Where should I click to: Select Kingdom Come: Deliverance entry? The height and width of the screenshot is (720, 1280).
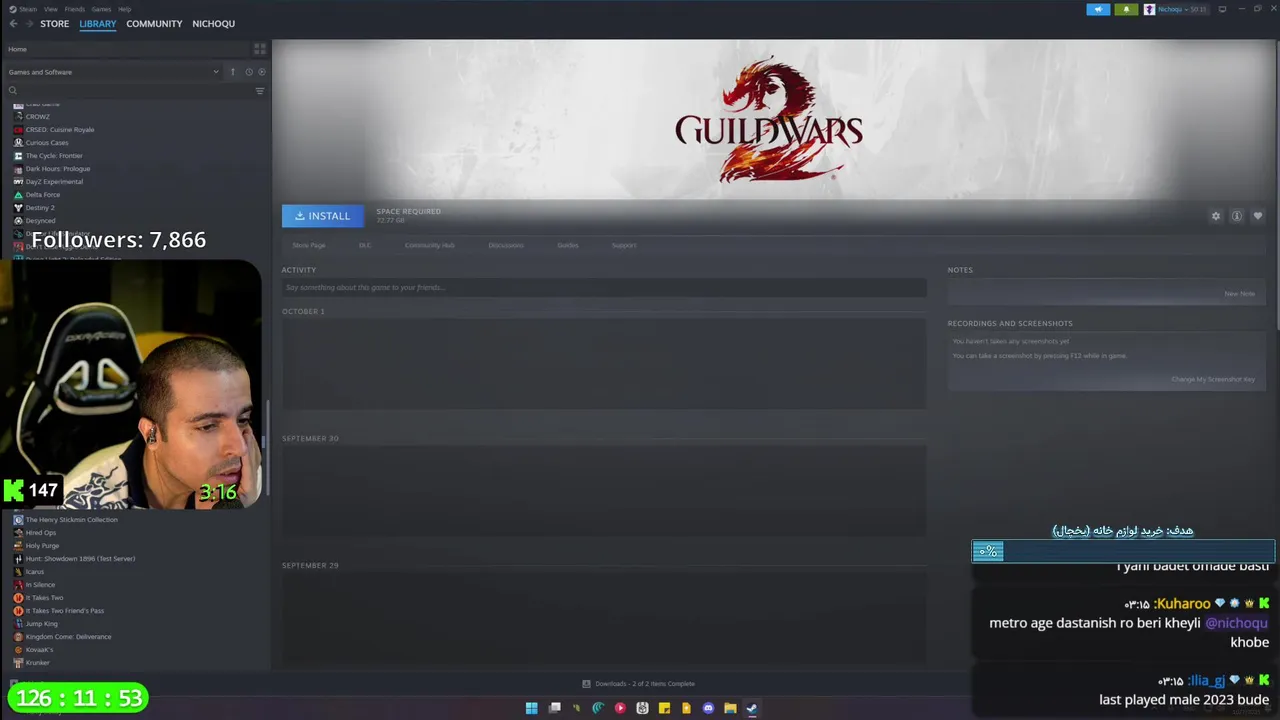pos(68,637)
